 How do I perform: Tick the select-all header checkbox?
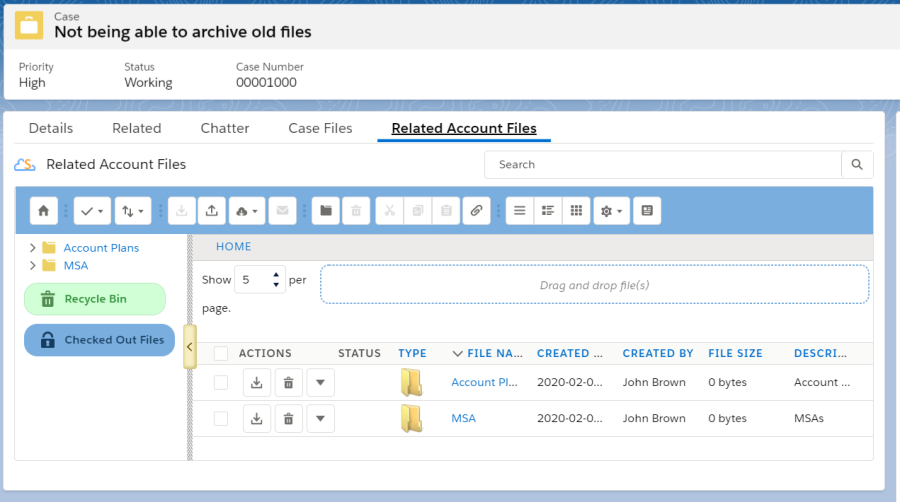click(221, 353)
